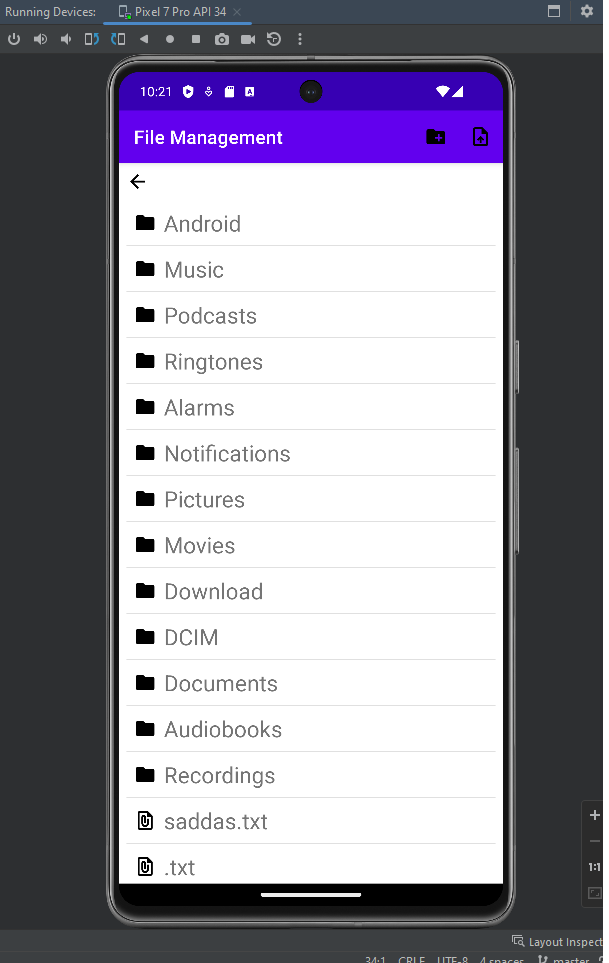Click the snapshot reset icon in the toolbar
The height and width of the screenshot is (963, 609).
coord(271,39)
